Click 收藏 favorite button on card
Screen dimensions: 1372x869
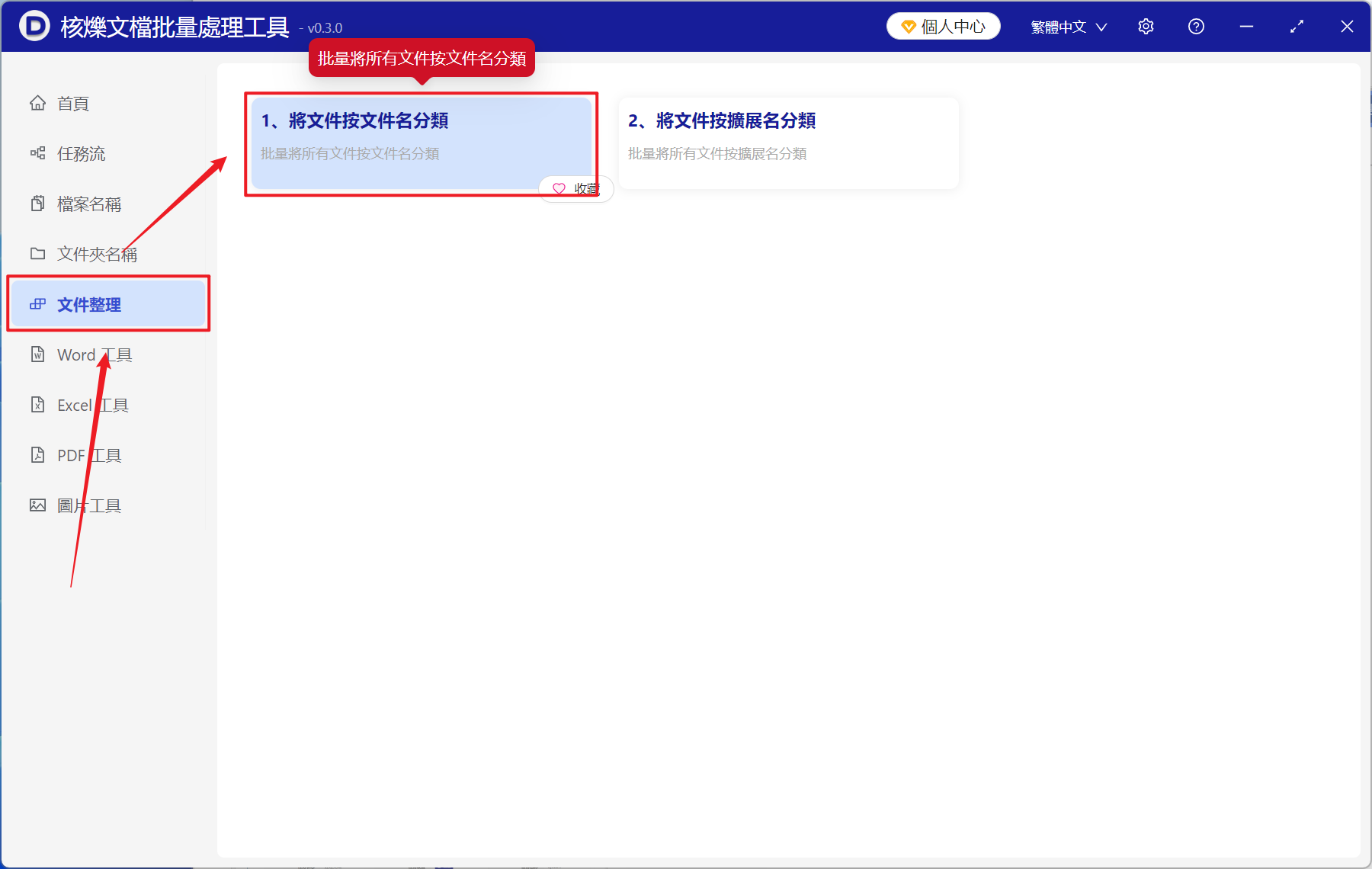click(x=576, y=188)
